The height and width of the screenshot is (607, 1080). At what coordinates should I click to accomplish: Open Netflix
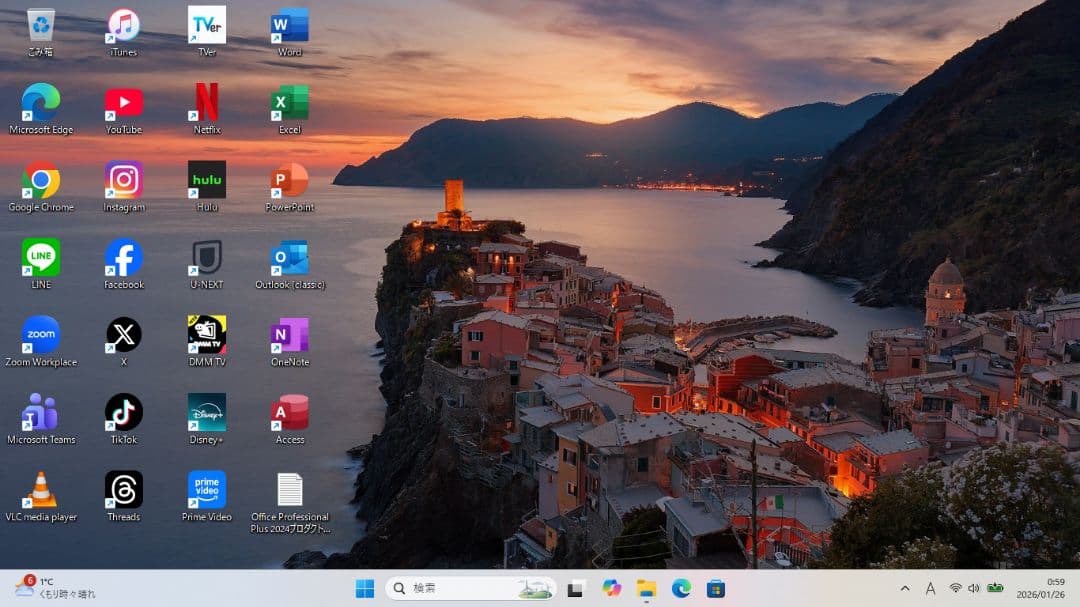[x=206, y=100]
